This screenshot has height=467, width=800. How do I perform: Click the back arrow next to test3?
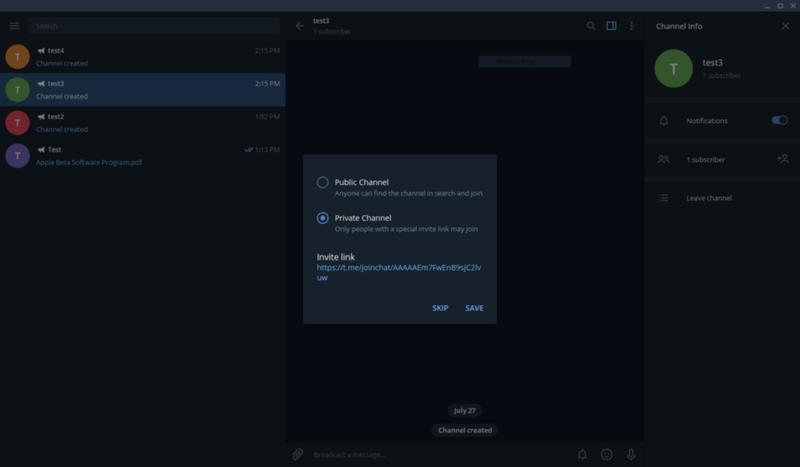coord(299,26)
